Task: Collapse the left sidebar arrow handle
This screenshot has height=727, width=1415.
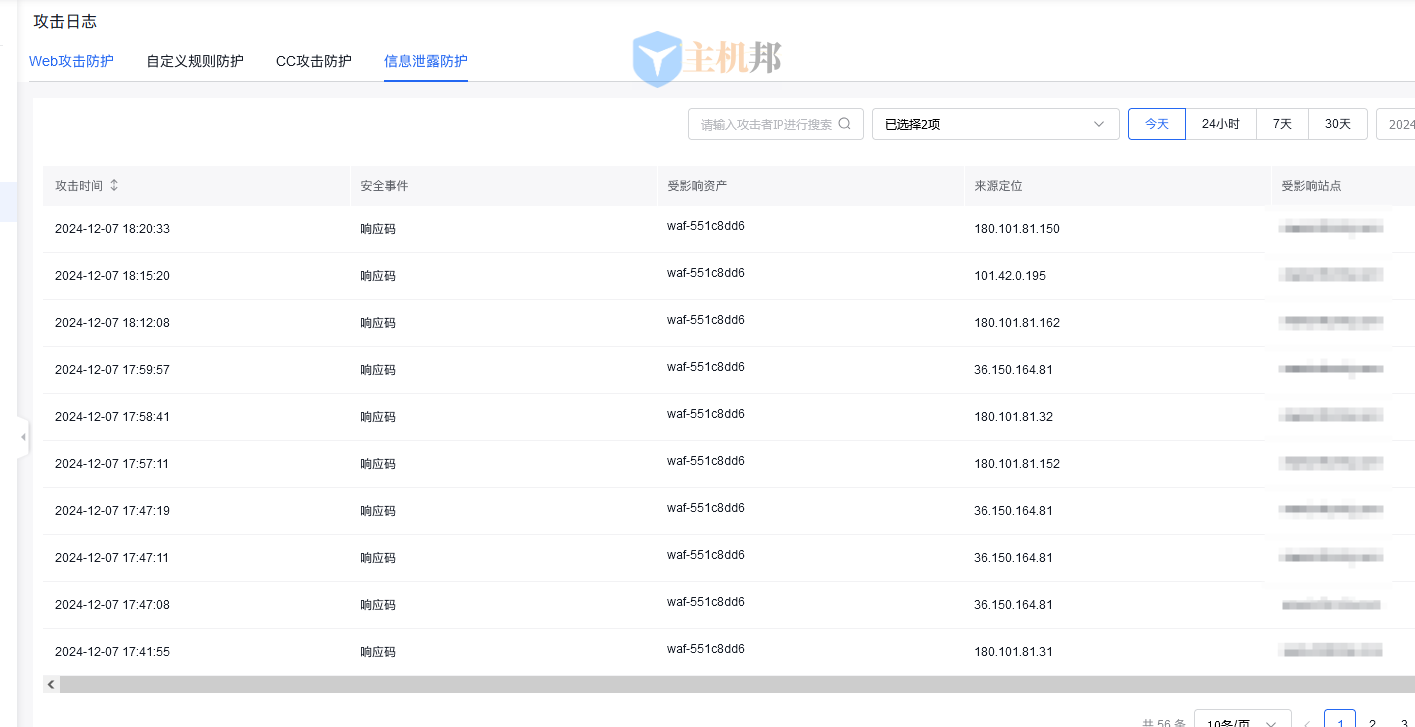Action: 23,437
